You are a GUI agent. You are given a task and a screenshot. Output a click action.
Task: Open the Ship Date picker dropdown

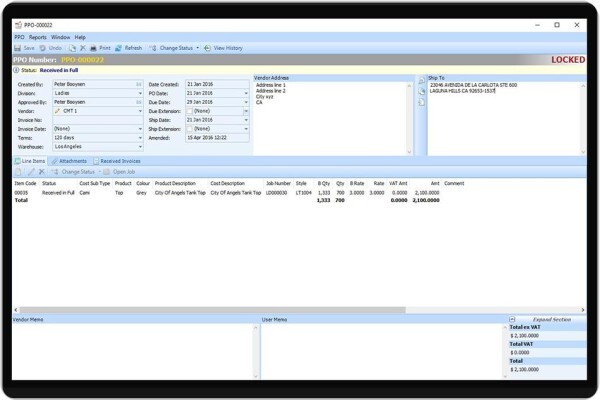pos(246,120)
